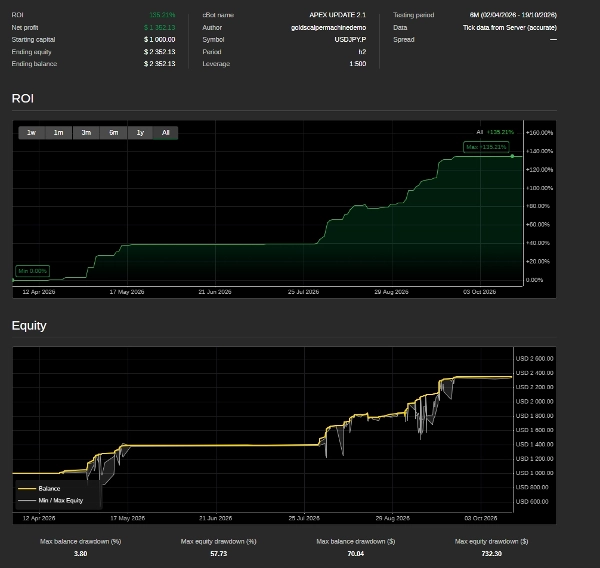Click Max equity drawdown ($) value 732.30
Screen dimensions: 600x568
tap(491, 553)
